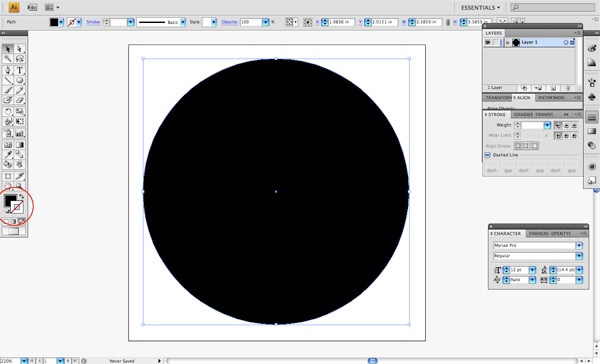Open the fill color dropdown in control bar
The width and height of the screenshot is (600, 364).
[x=61, y=22]
